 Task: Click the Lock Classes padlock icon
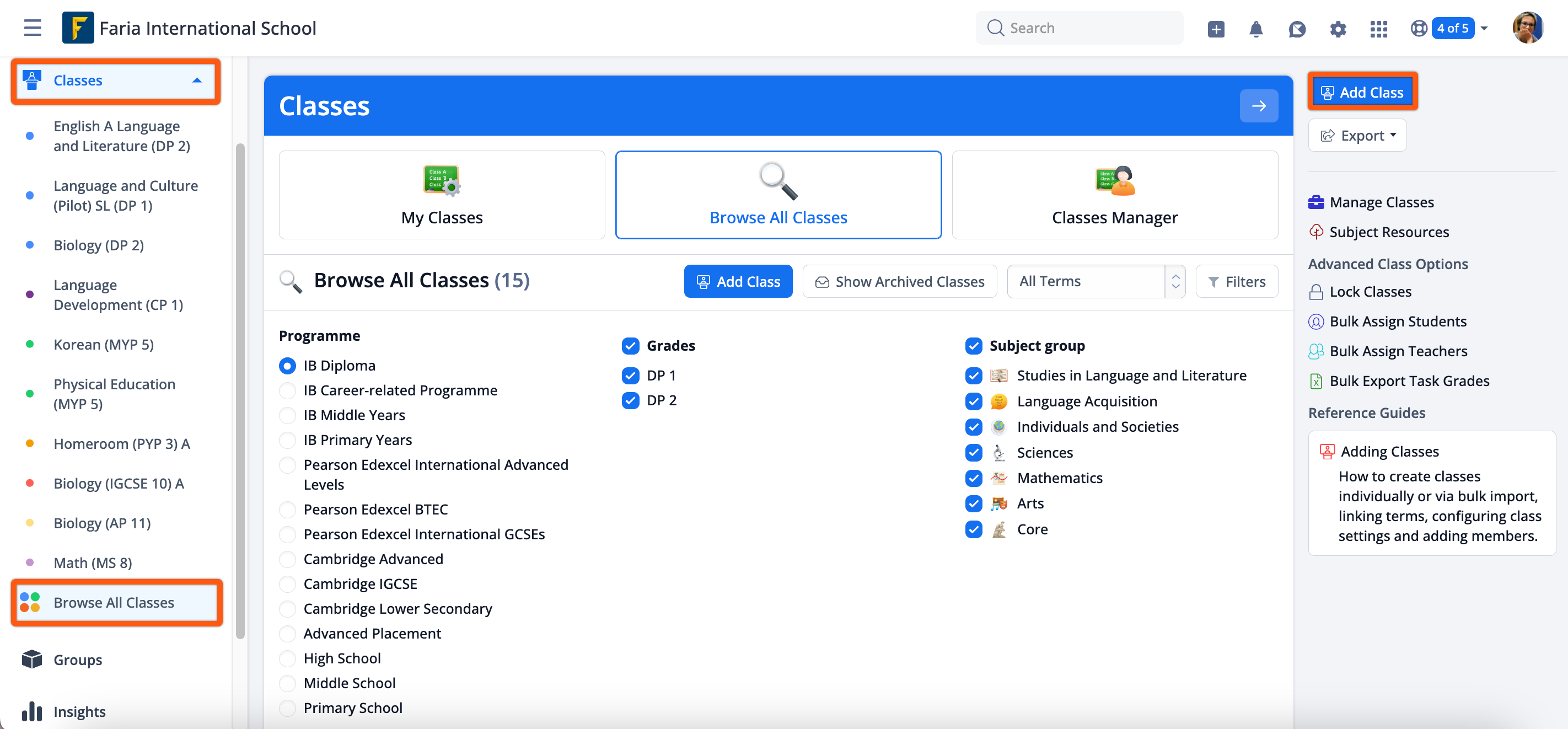tap(1315, 292)
